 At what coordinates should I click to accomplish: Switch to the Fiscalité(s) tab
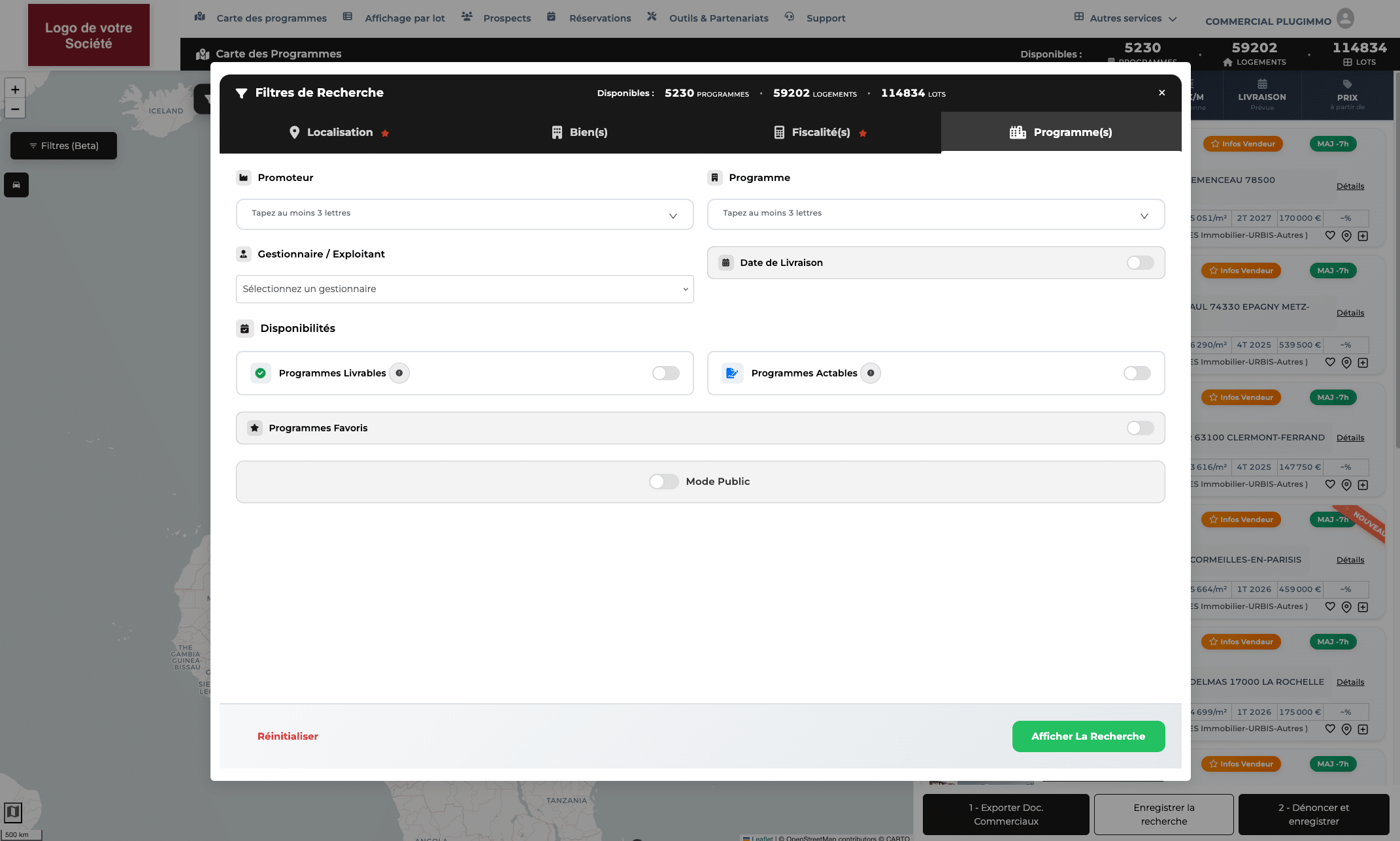pos(820,133)
